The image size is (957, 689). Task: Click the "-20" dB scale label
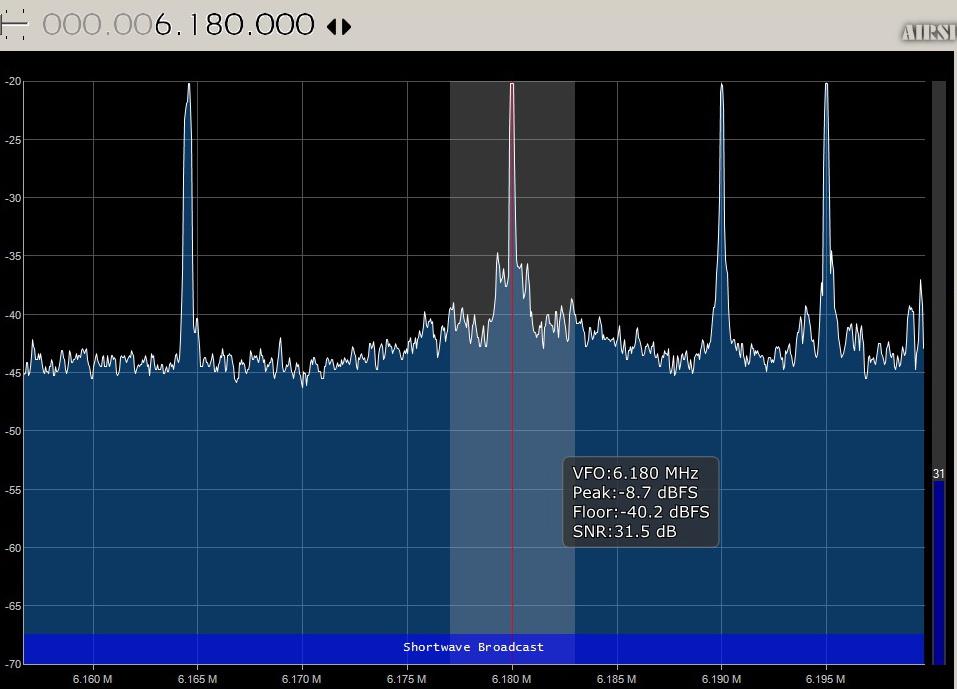[x=13, y=81]
